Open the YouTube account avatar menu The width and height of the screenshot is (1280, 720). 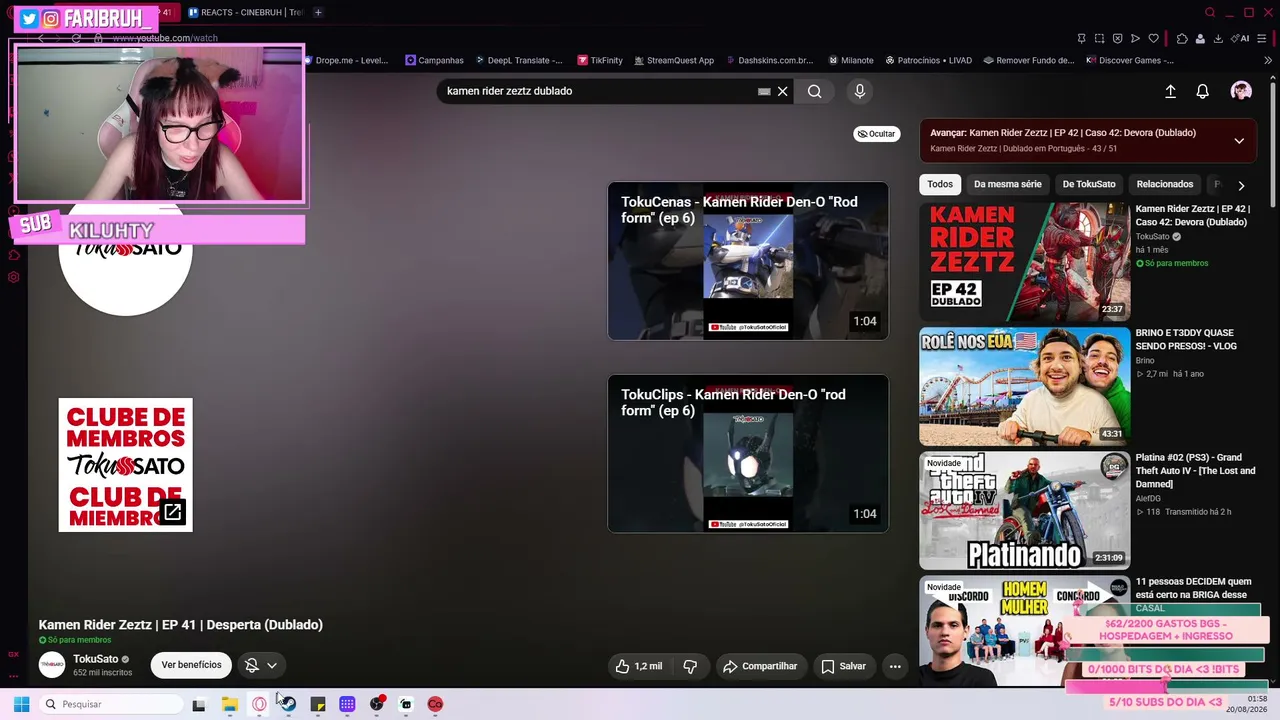(x=1241, y=91)
